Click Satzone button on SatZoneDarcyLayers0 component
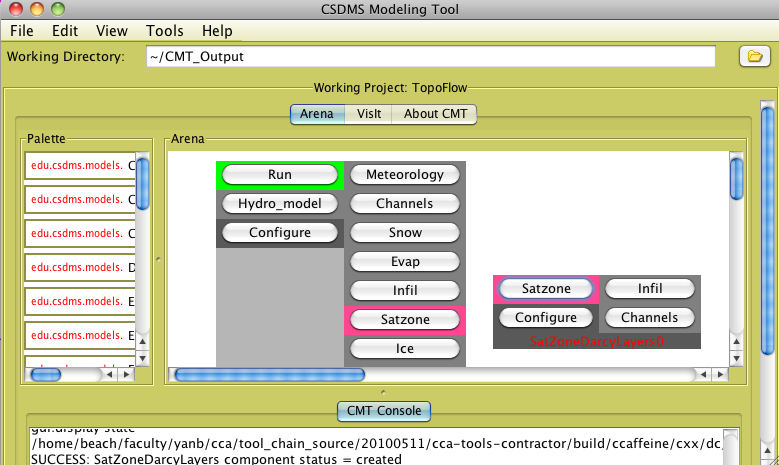Image resolution: width=779 pixels, height=465 pixels. tap(546, 289)
